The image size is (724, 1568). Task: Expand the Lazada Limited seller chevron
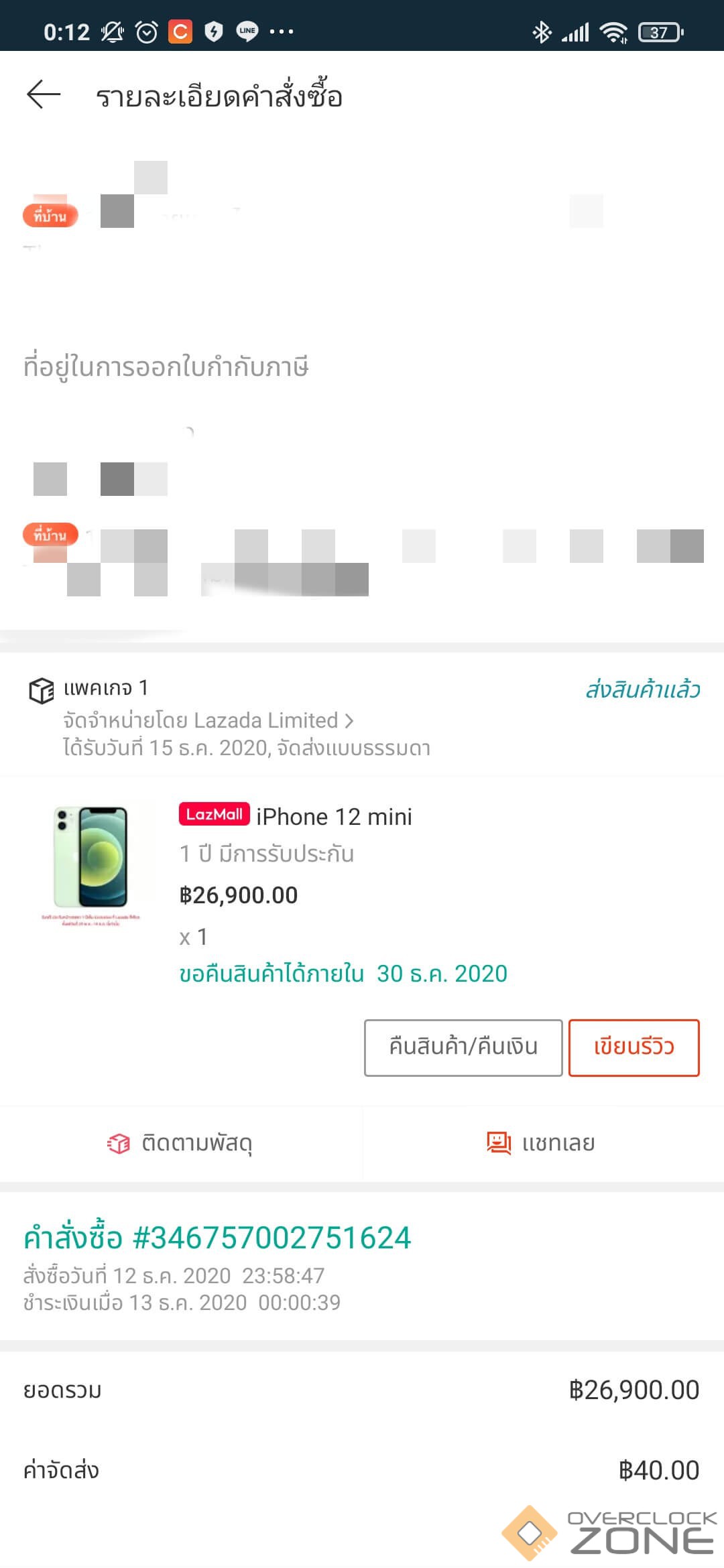349,720
